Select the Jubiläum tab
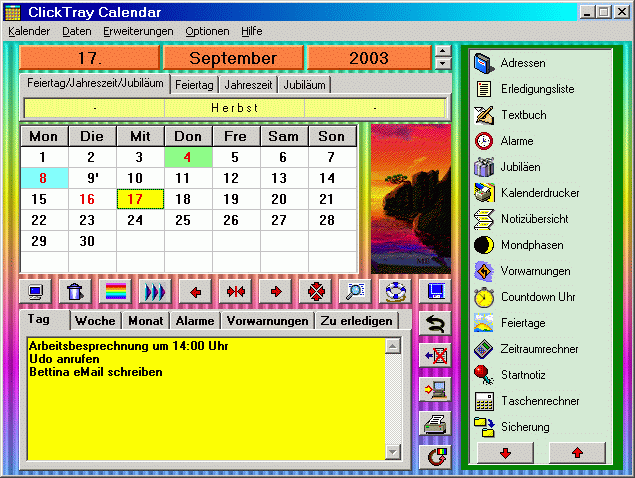 pyautogui.click(x=304, y=85)
